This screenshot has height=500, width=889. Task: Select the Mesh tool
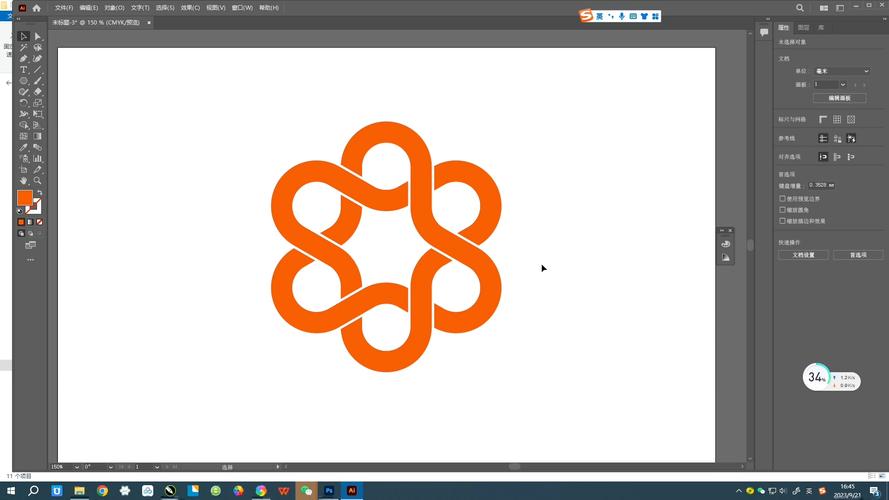click(23, 136)
